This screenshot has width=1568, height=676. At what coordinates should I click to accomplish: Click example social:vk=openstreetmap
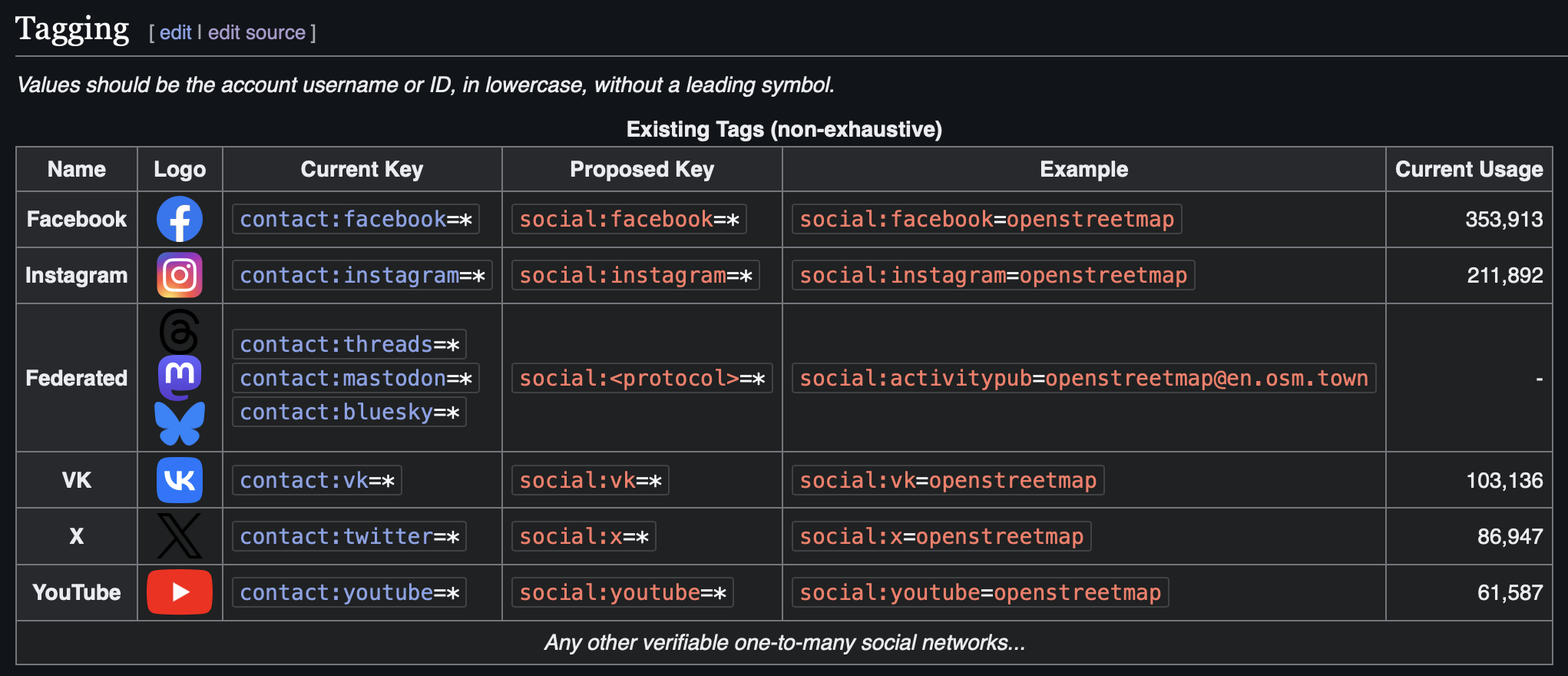click(948, 480)
